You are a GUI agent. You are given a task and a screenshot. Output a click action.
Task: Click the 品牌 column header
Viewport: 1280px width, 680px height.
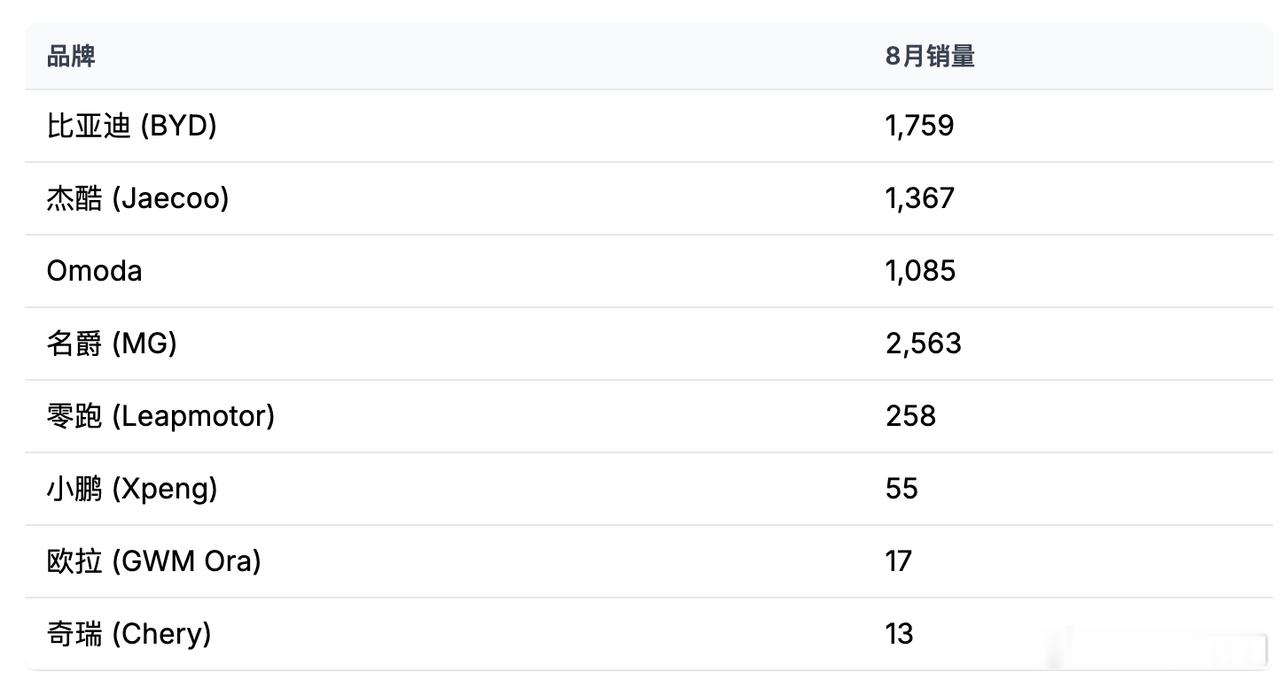[x=71, y=56]
